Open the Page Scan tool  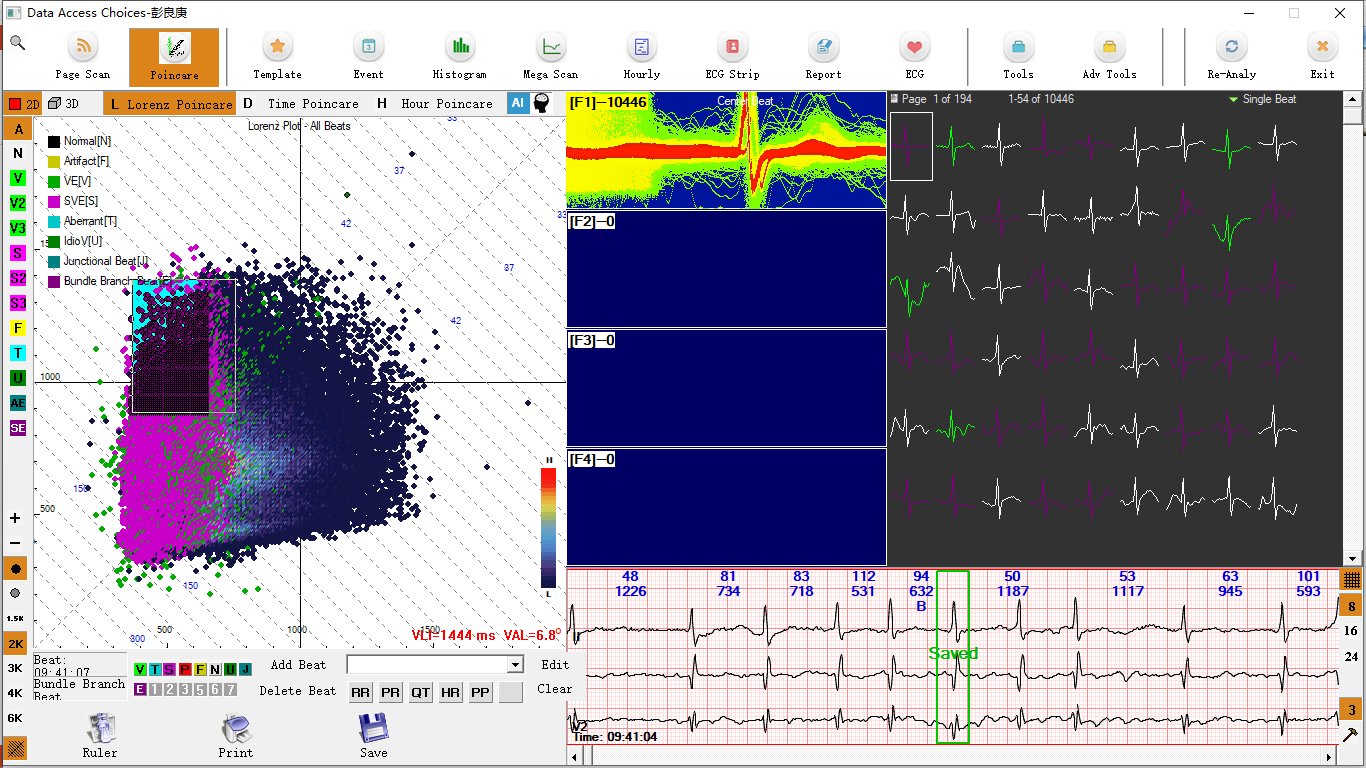pyautogui.click(x=83, y=56)
